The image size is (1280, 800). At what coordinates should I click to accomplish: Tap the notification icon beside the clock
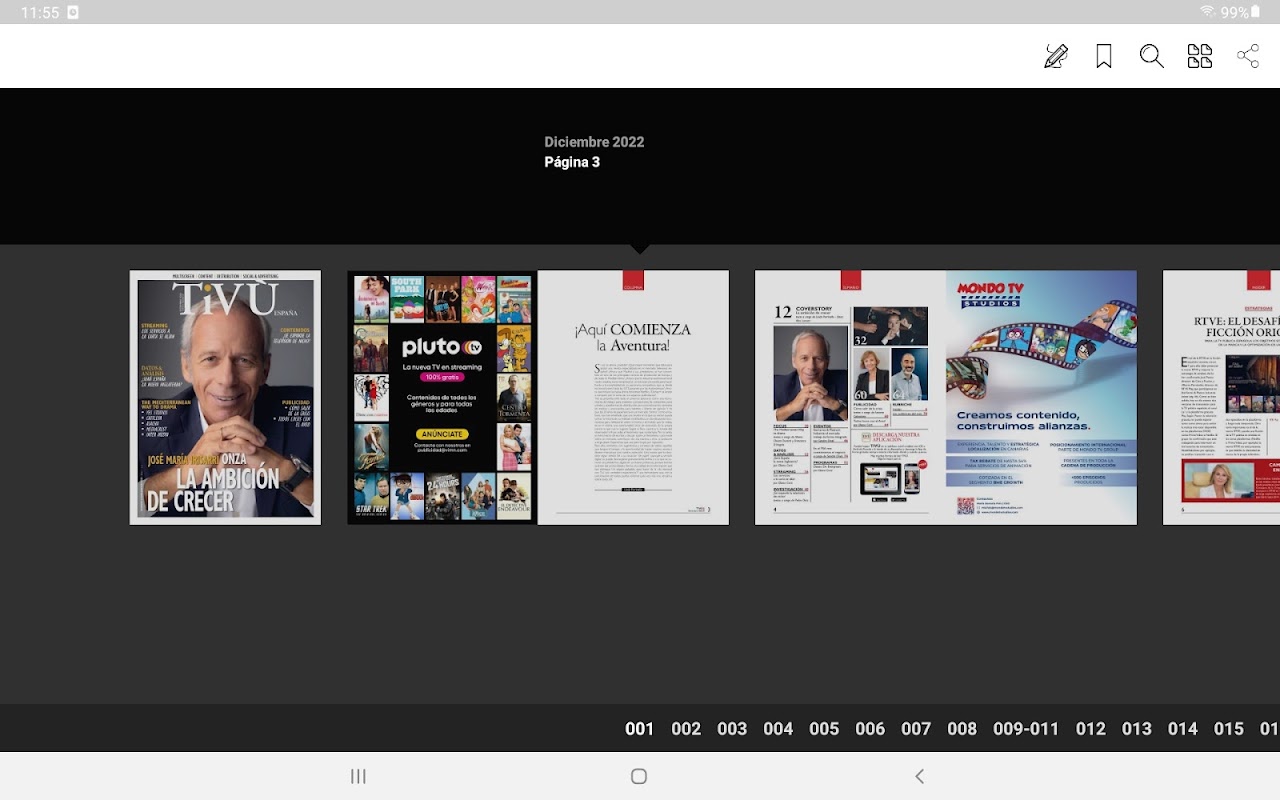coord(73,12)
